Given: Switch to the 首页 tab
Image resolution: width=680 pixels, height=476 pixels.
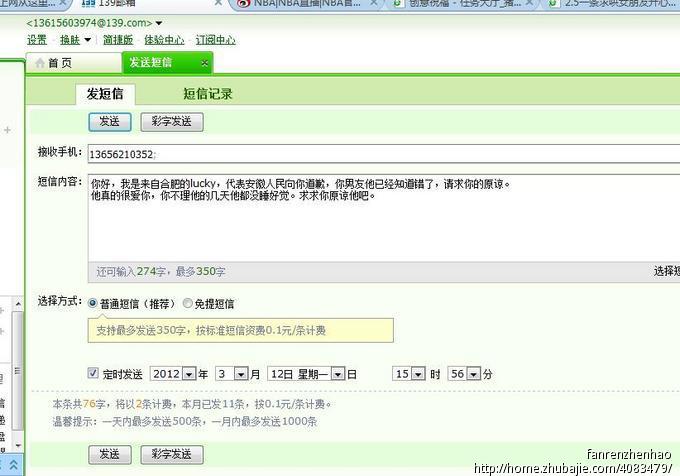Looking at the screenshot, I should tap(73, 63).
